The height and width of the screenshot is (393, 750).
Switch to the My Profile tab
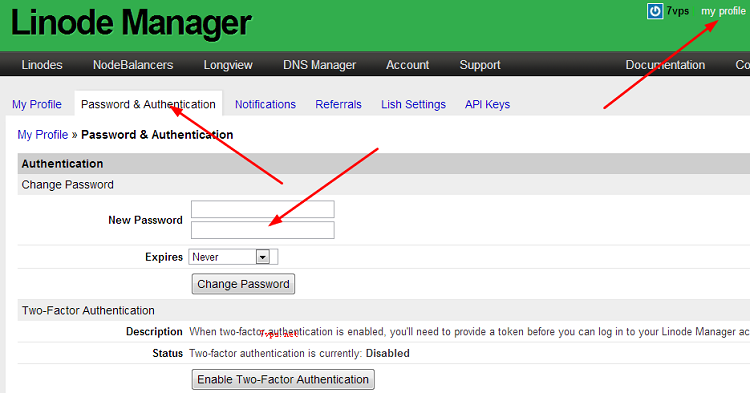(37, 104)
